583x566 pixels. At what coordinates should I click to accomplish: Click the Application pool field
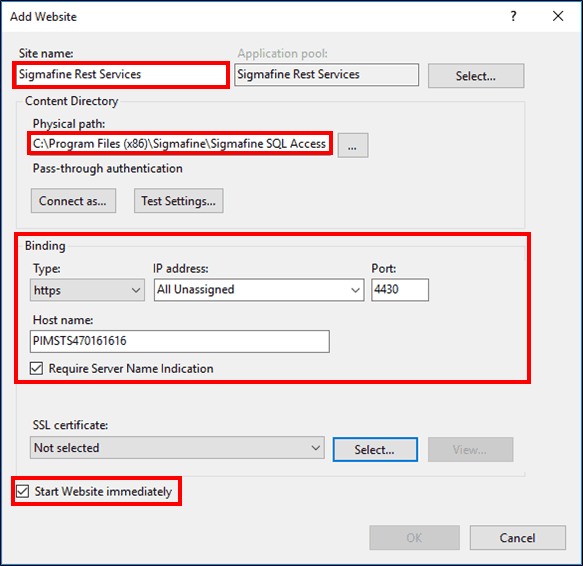[326, 75]
